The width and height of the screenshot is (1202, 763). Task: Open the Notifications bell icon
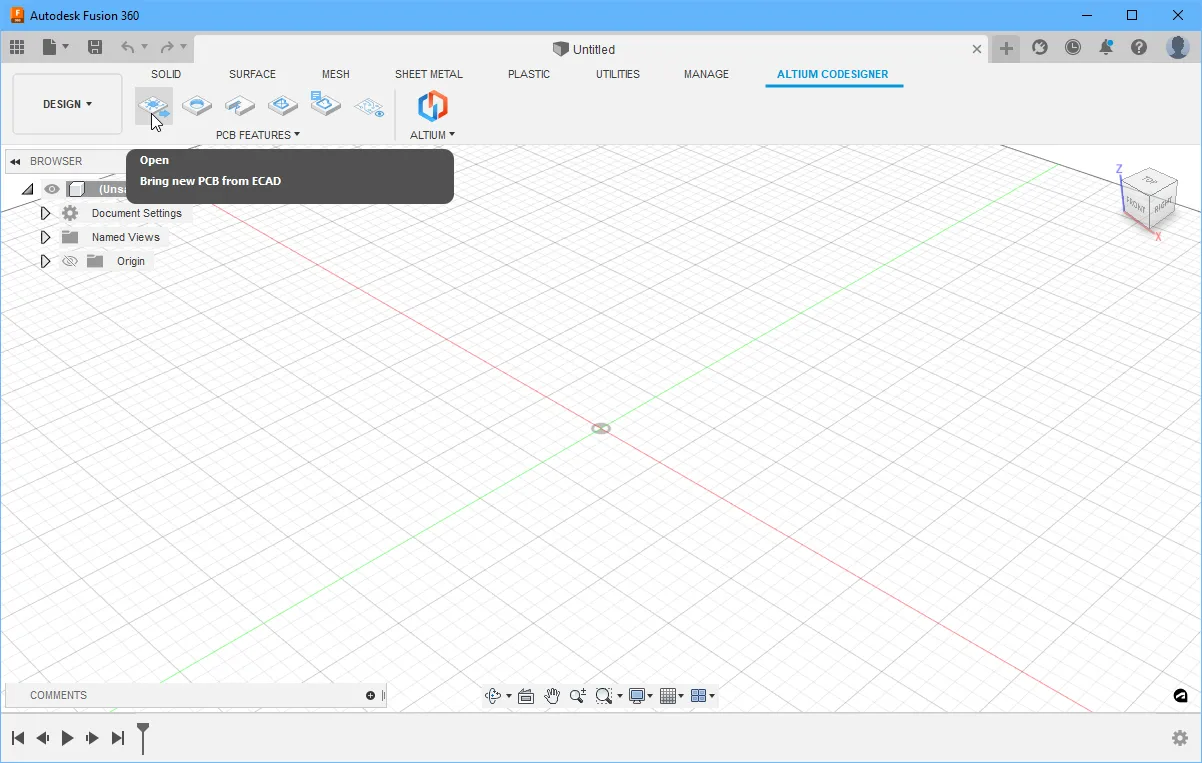tap(1106, 47)
